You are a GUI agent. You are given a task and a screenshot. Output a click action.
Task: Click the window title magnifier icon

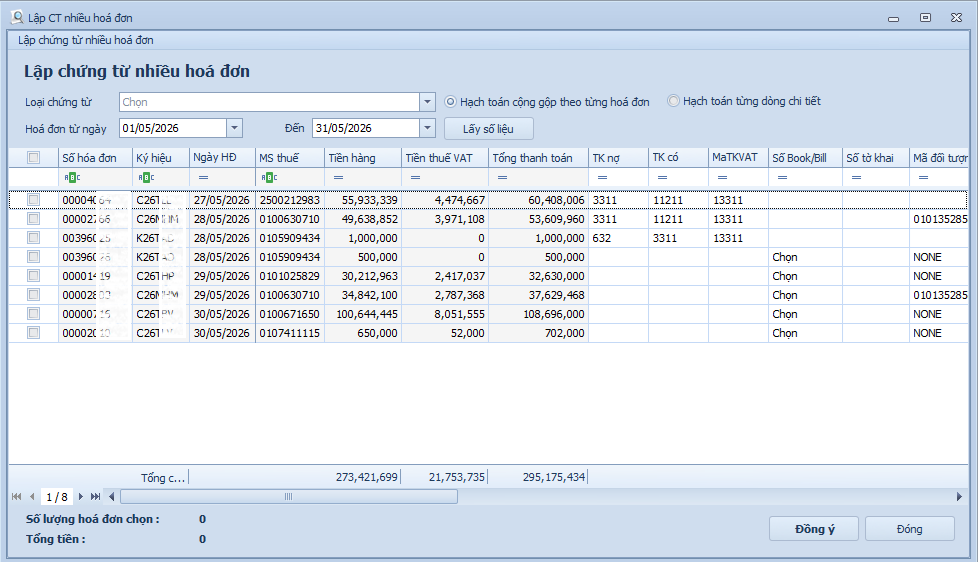click(x=17, y=17)
